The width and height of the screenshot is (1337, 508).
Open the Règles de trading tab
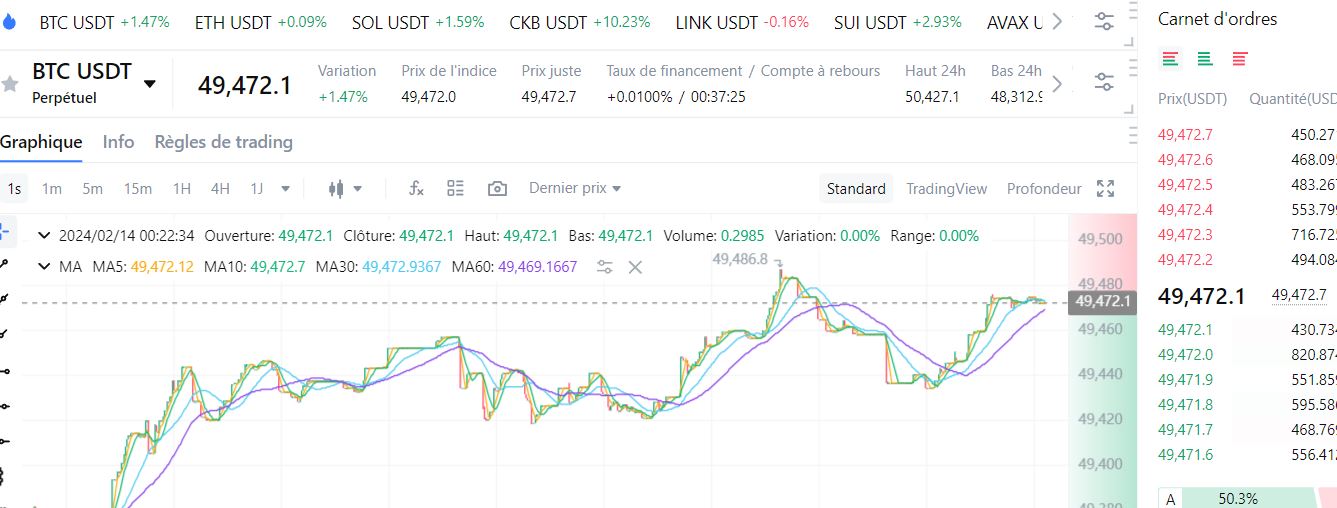223,142
